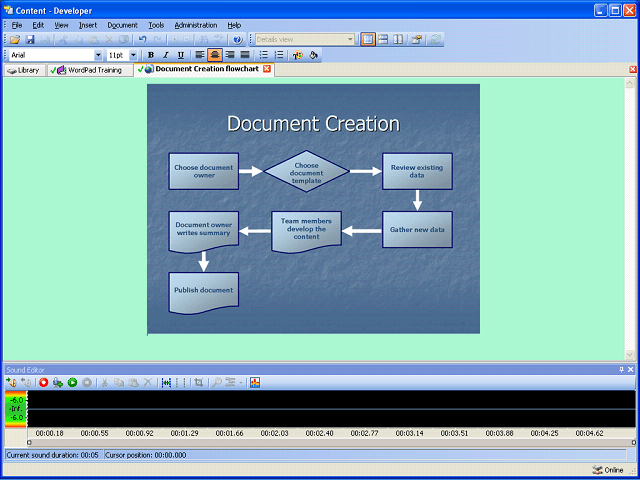640x480 pixels.
Task: Toggle Underline formatting
Action: coord(181,55)
